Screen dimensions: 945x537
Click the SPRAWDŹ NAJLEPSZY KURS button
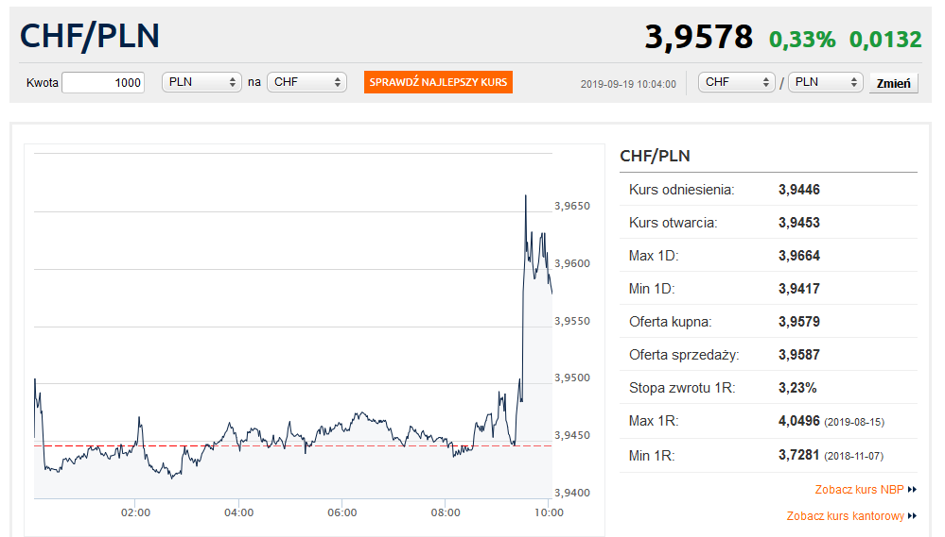click(438, 82)
